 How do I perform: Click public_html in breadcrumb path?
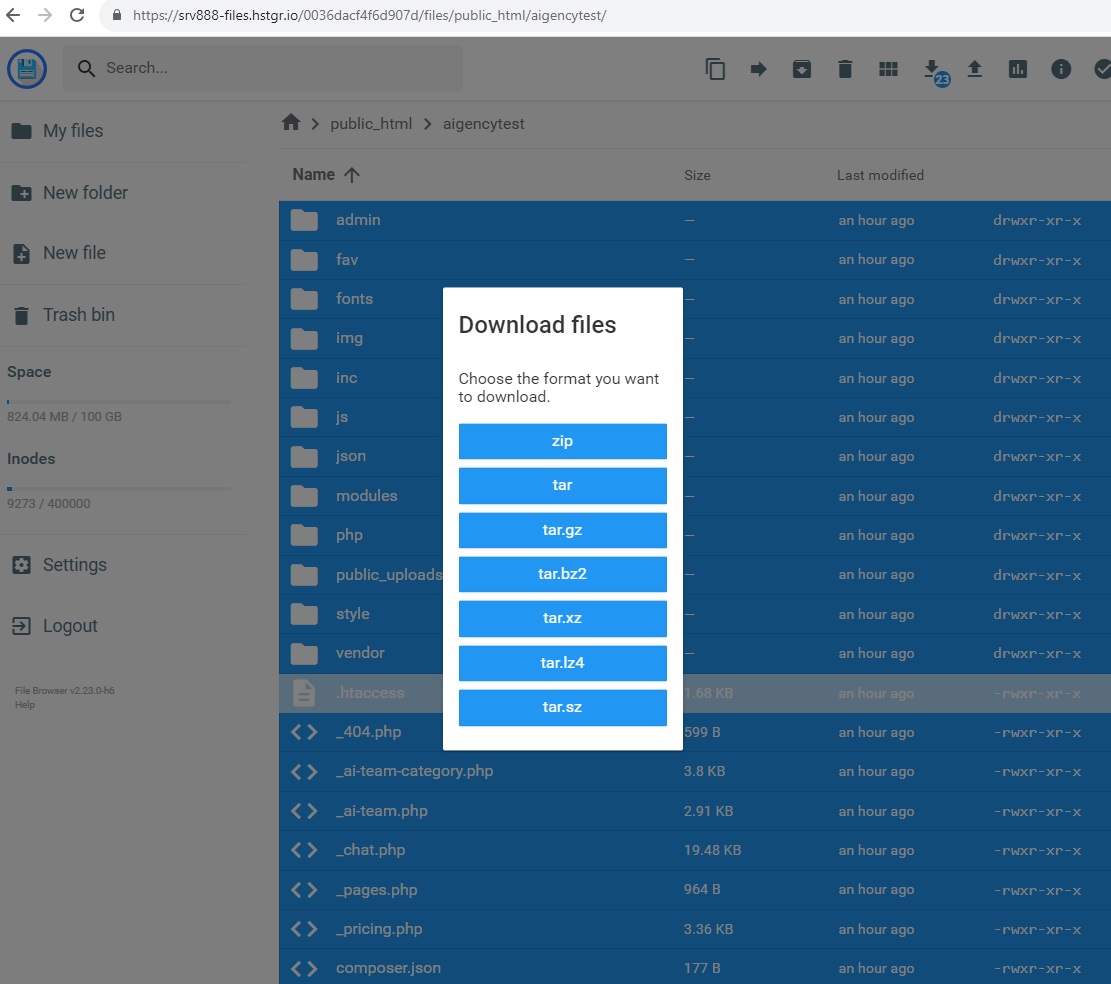[370, 124]
